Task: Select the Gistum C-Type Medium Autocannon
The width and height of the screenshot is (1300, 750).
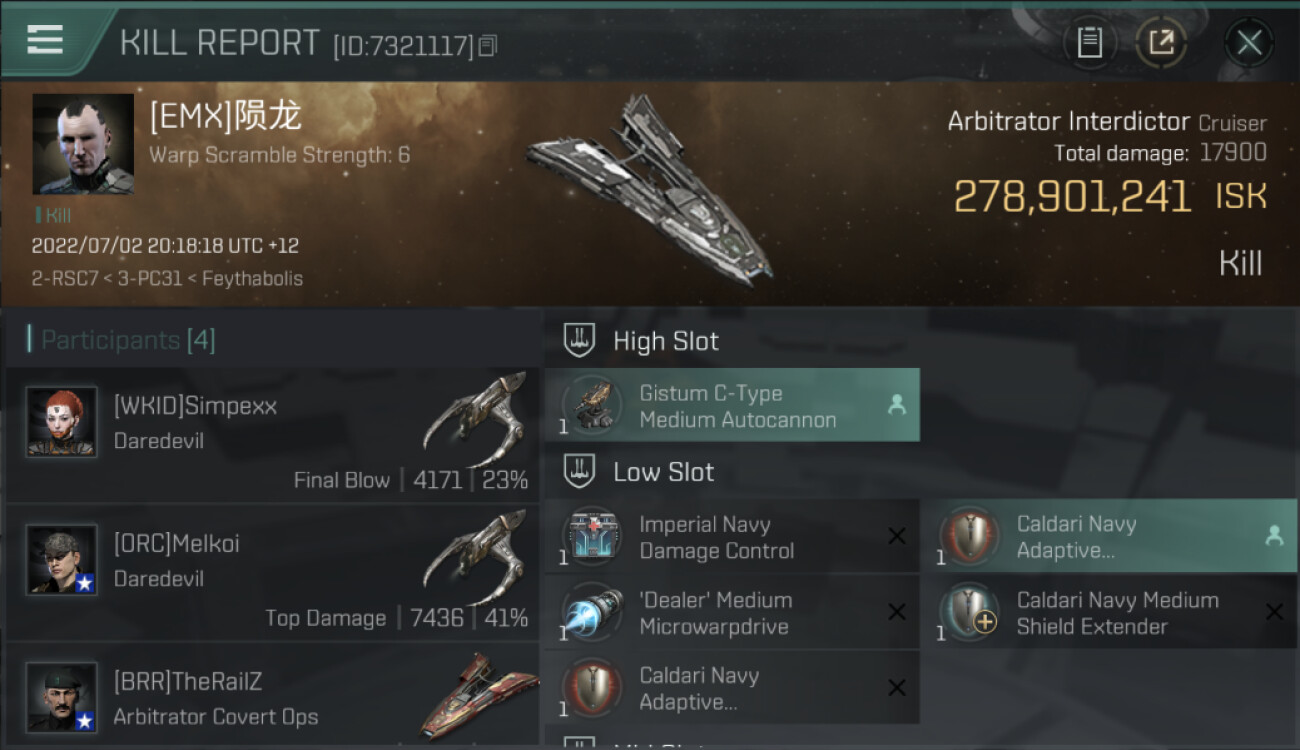Action: [732, 406]
